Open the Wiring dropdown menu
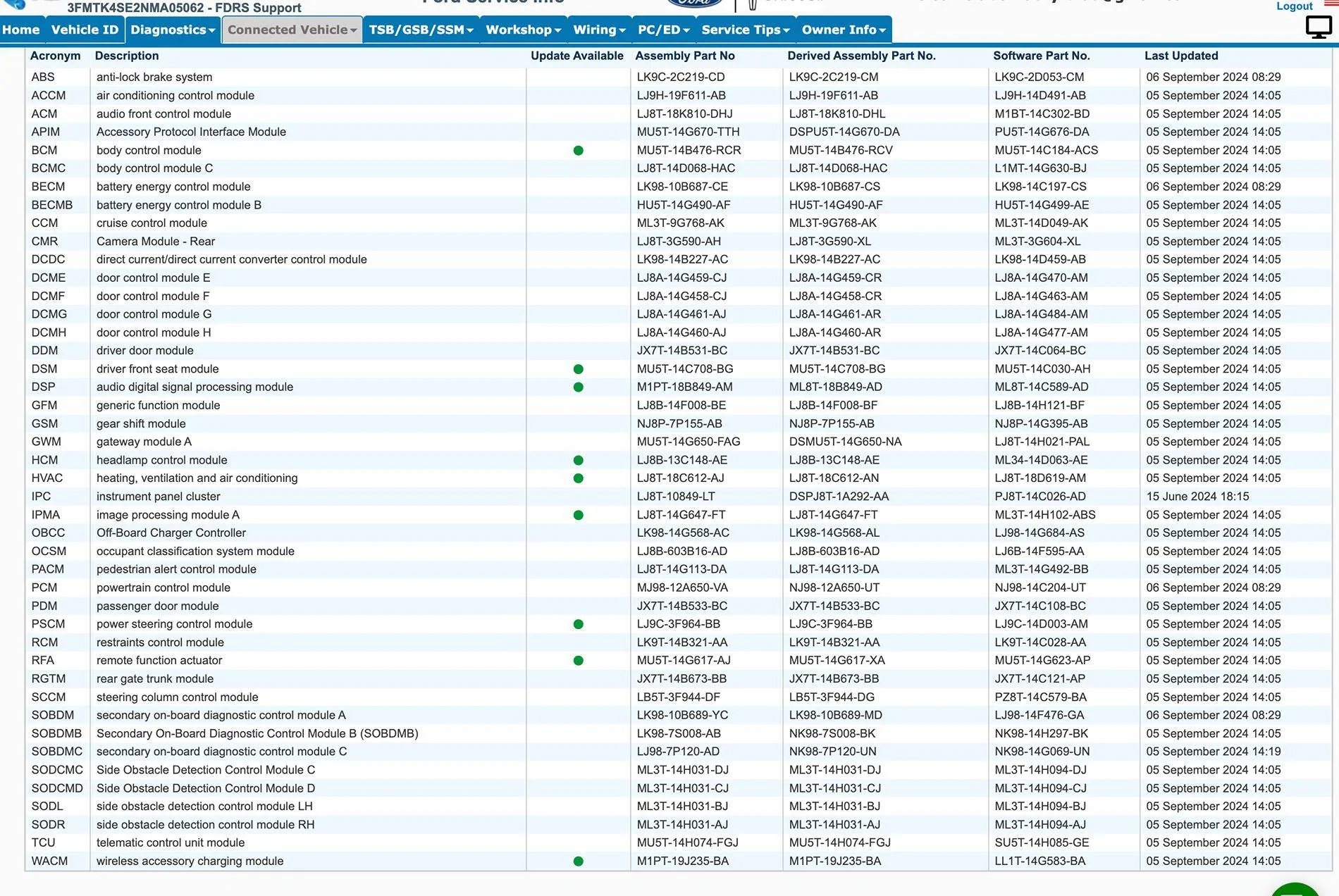The image size is (1339, 896). click(x=599, y=30)
